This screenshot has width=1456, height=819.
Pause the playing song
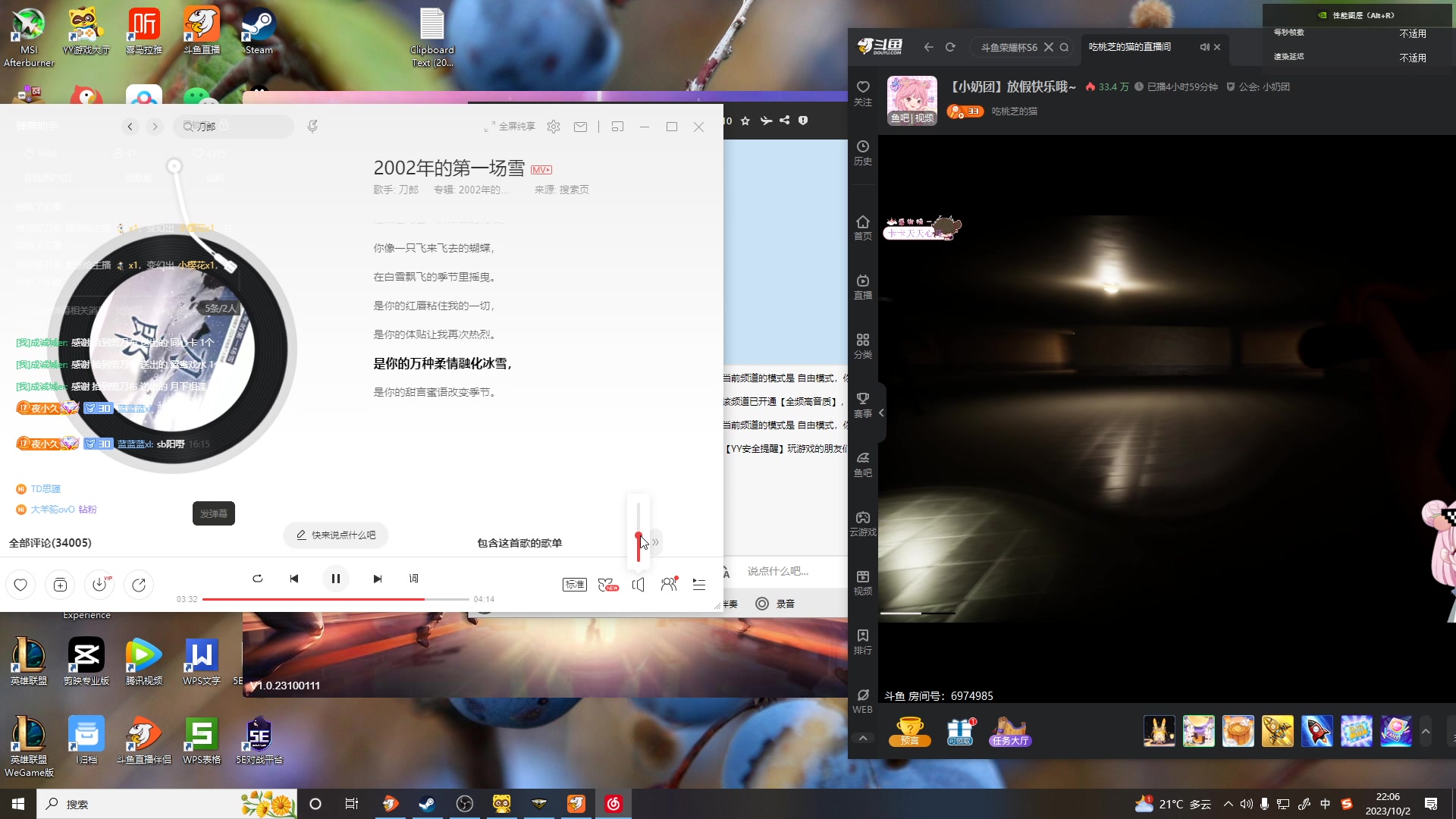click(335, 579)
